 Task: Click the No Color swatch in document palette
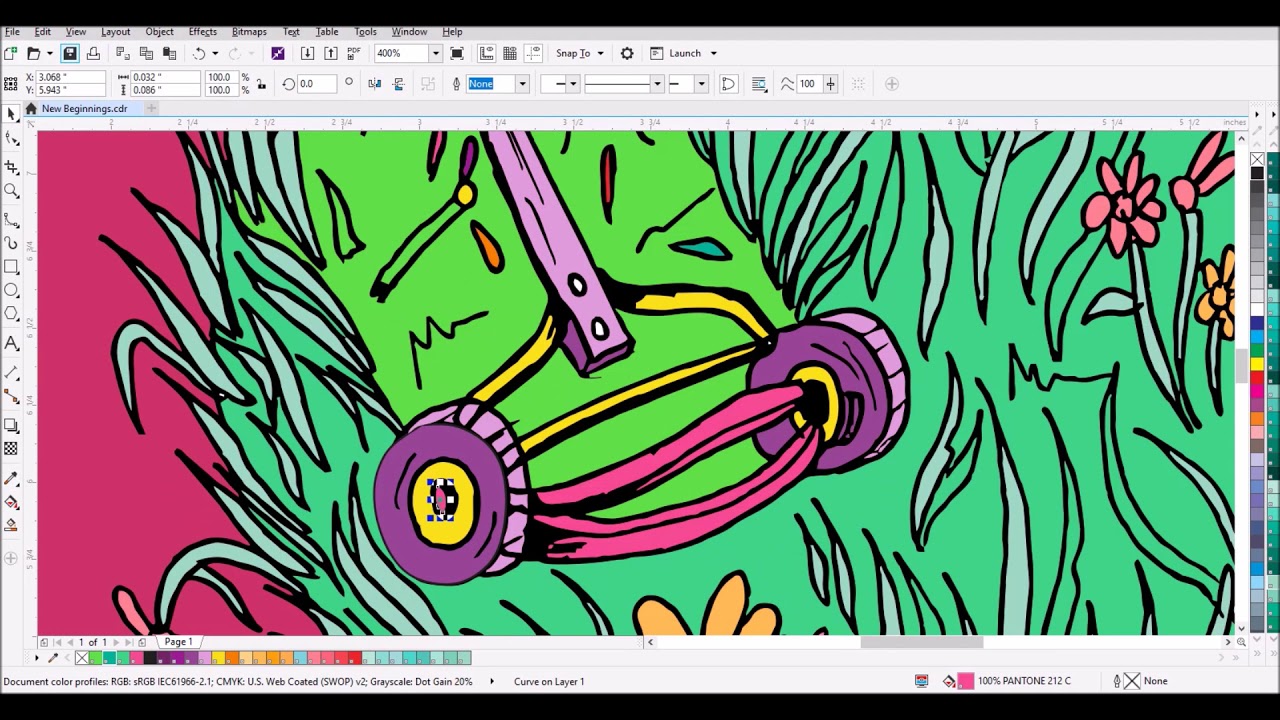point(82,657)
